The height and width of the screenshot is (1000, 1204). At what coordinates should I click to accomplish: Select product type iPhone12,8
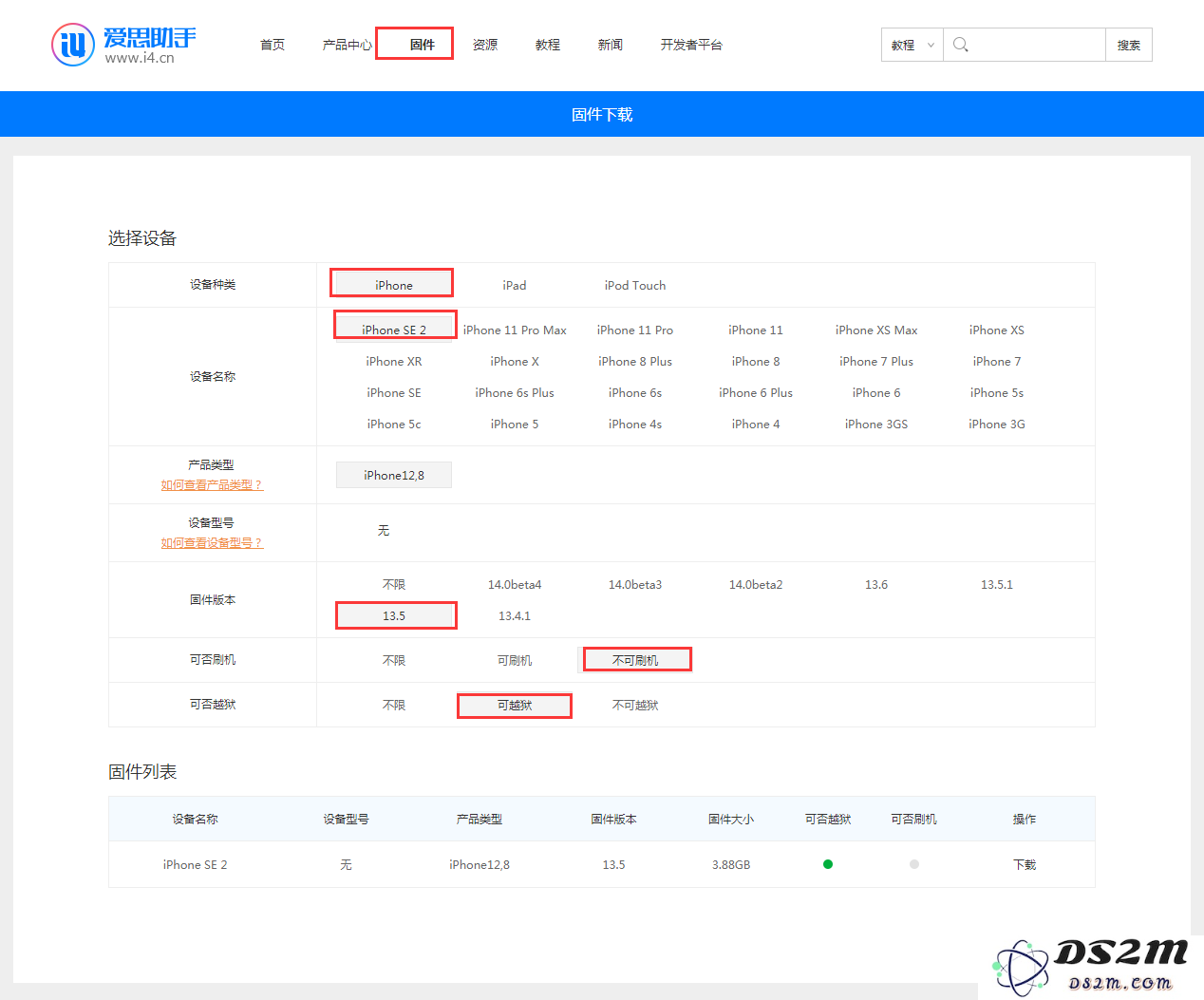tap(394, 475)
